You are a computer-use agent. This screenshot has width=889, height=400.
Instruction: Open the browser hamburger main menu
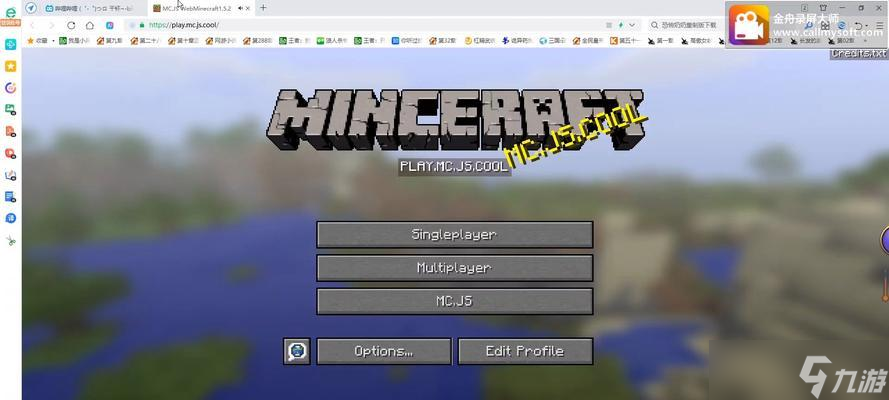tap(879, 25)
